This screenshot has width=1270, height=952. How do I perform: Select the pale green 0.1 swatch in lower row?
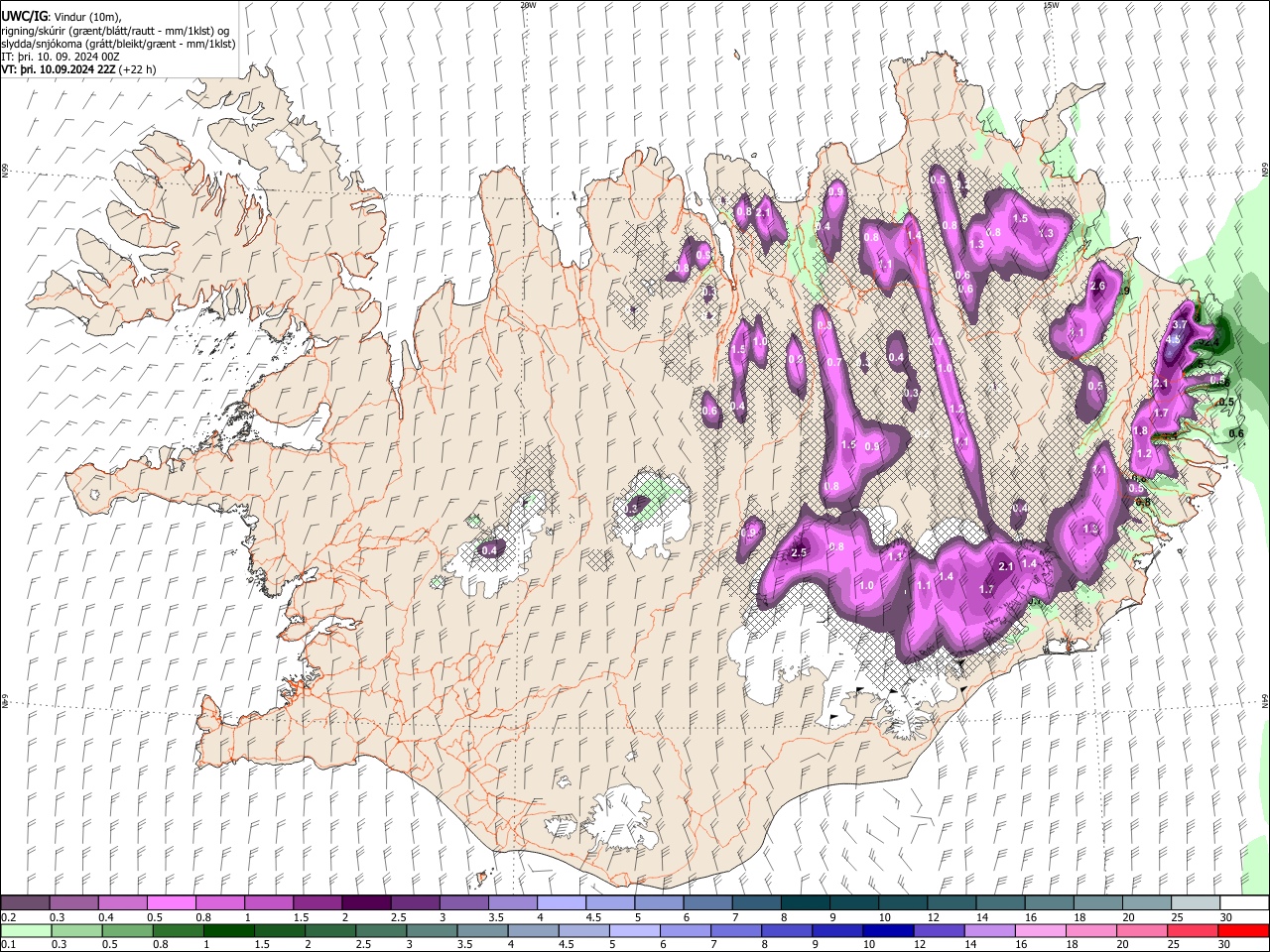(26, 931)
